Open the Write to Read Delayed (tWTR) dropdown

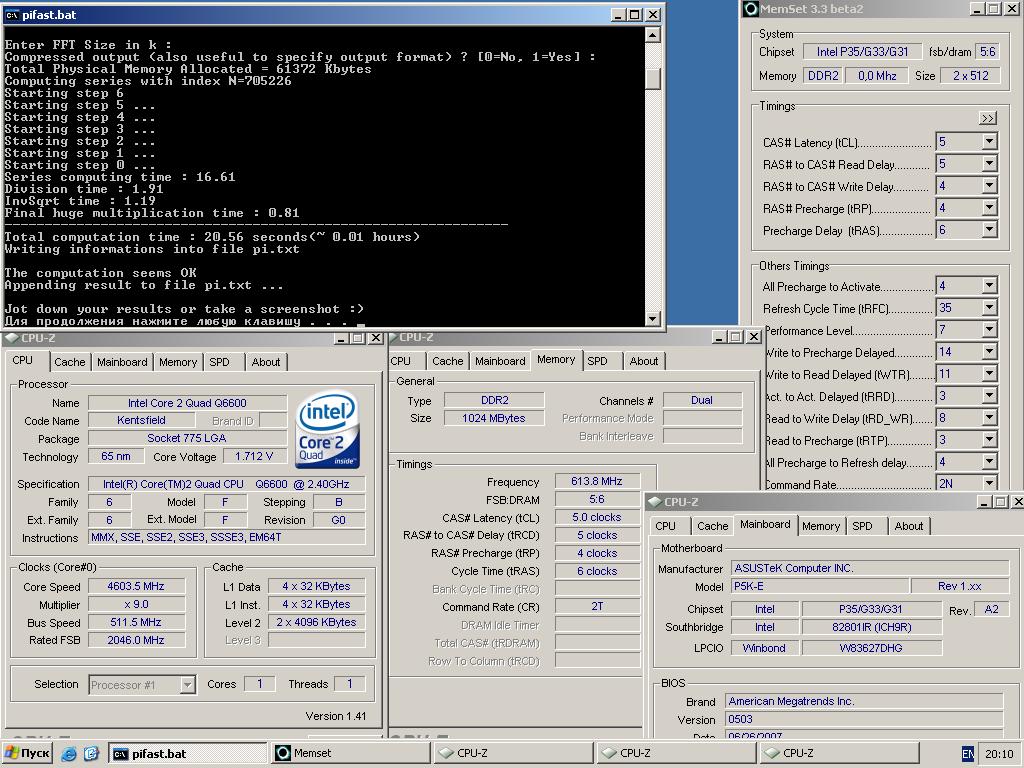click(x=989, y=374)
